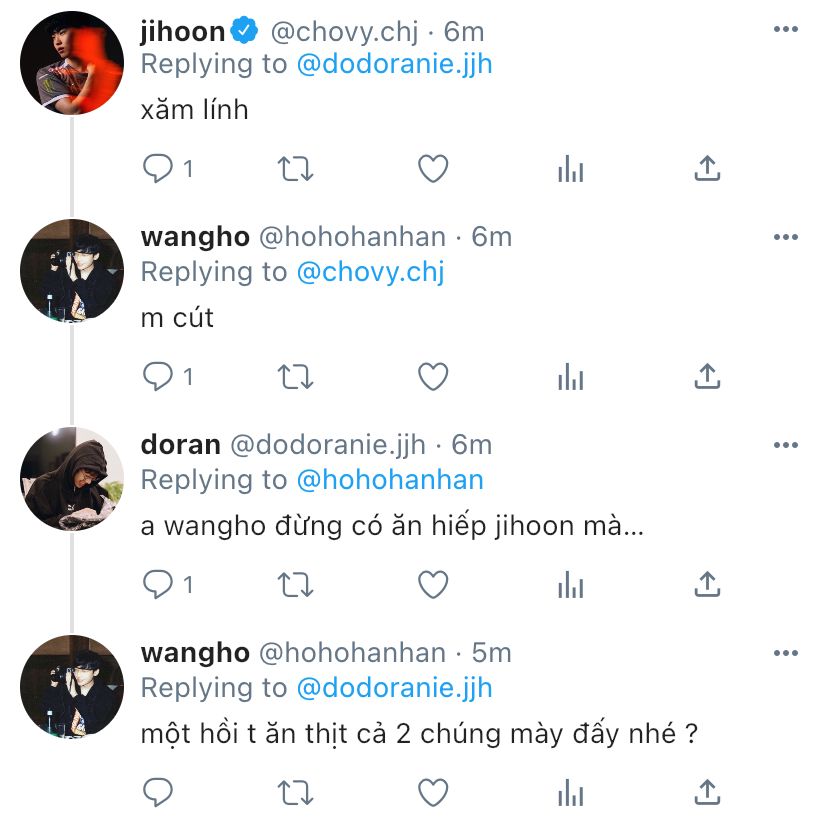The image size is (828, 820).
Task: Open jihoon's profile picture
Action: [x=72, y=63]
